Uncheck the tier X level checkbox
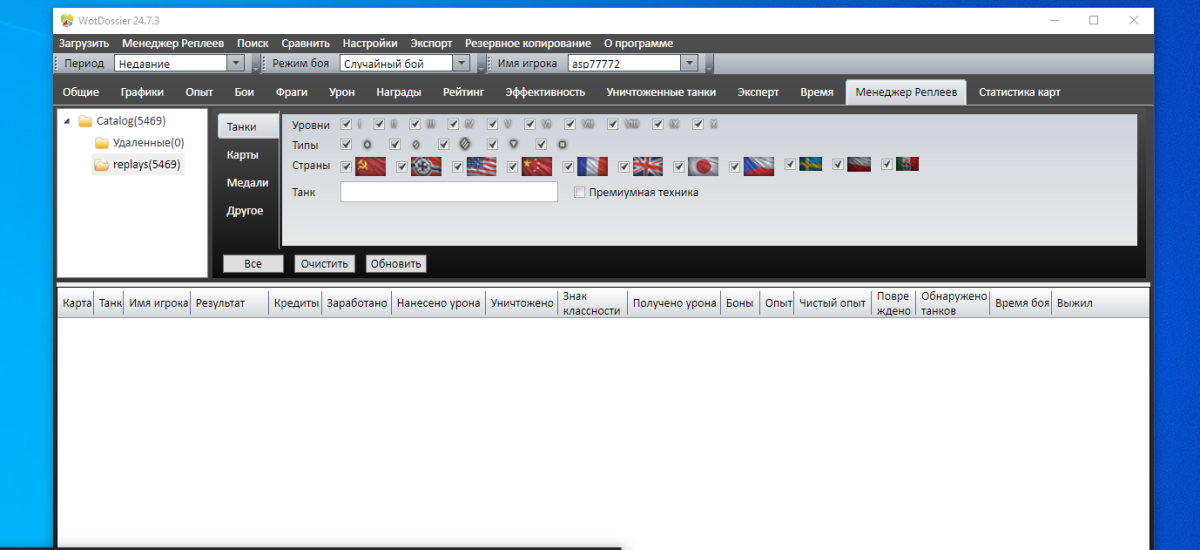The image size is (1200, 550). tap(698, 124)
